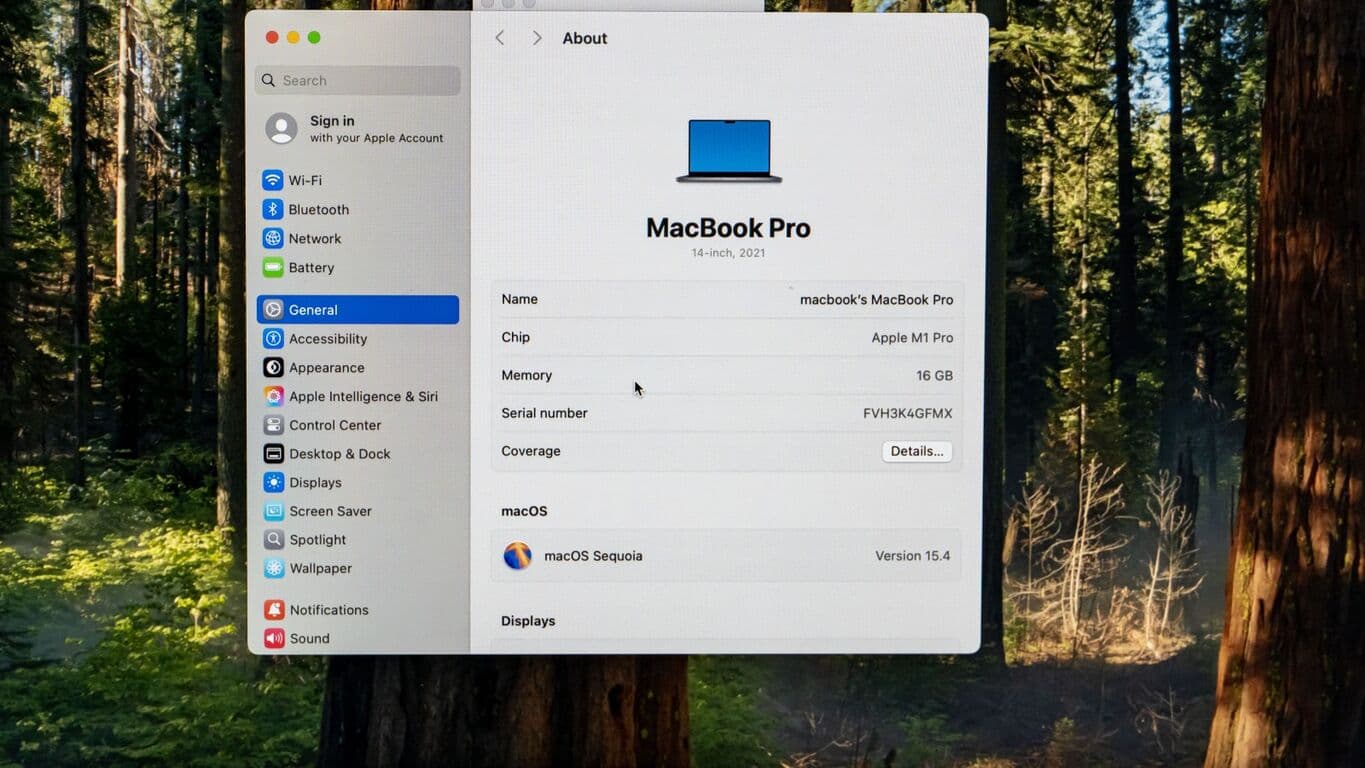Click the 'macOS' section heading

pyautogui.click(x=524, y=511)
